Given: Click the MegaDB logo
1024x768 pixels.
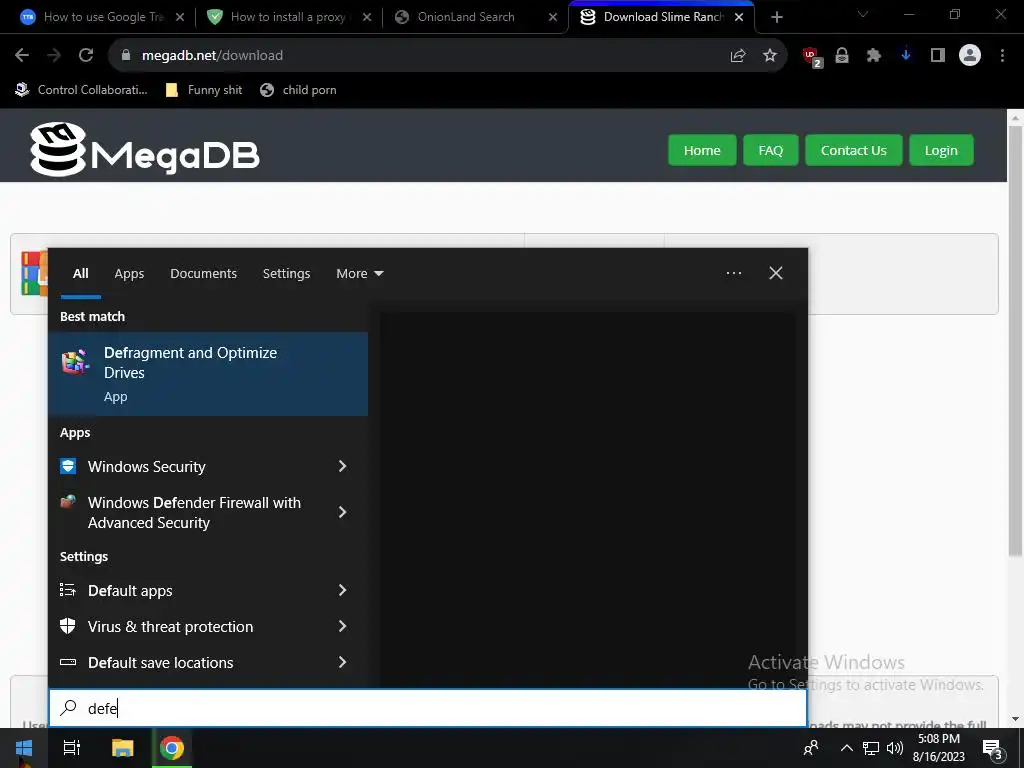Looking at the screenshot, I should [x=145, y=150].
